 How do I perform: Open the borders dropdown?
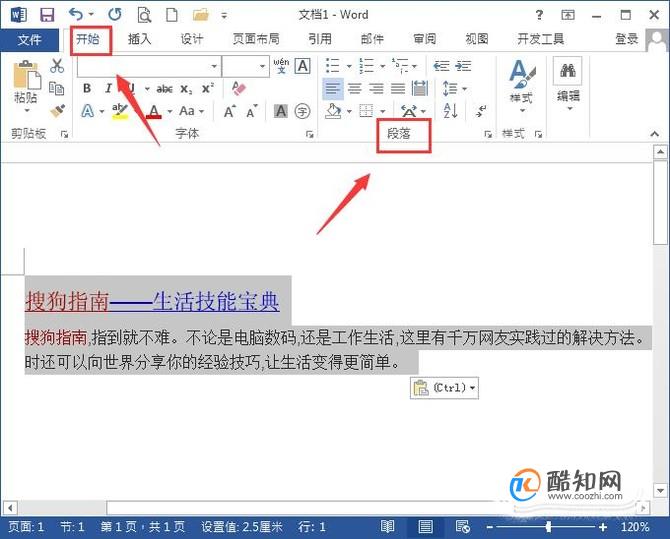pos(383,111)
